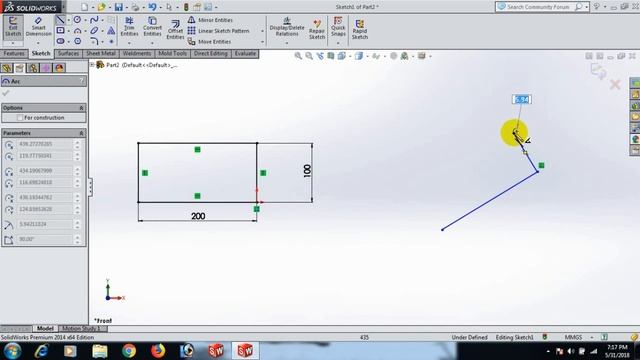Switch to the Features tab
640x360 pixels.
[x=14, y=53]
